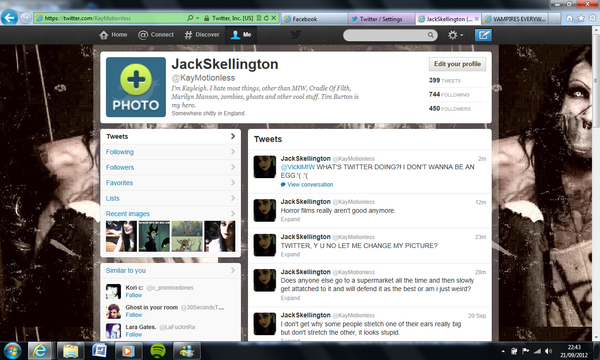Switch to the Twitter / Settings tab

[381, 18]
